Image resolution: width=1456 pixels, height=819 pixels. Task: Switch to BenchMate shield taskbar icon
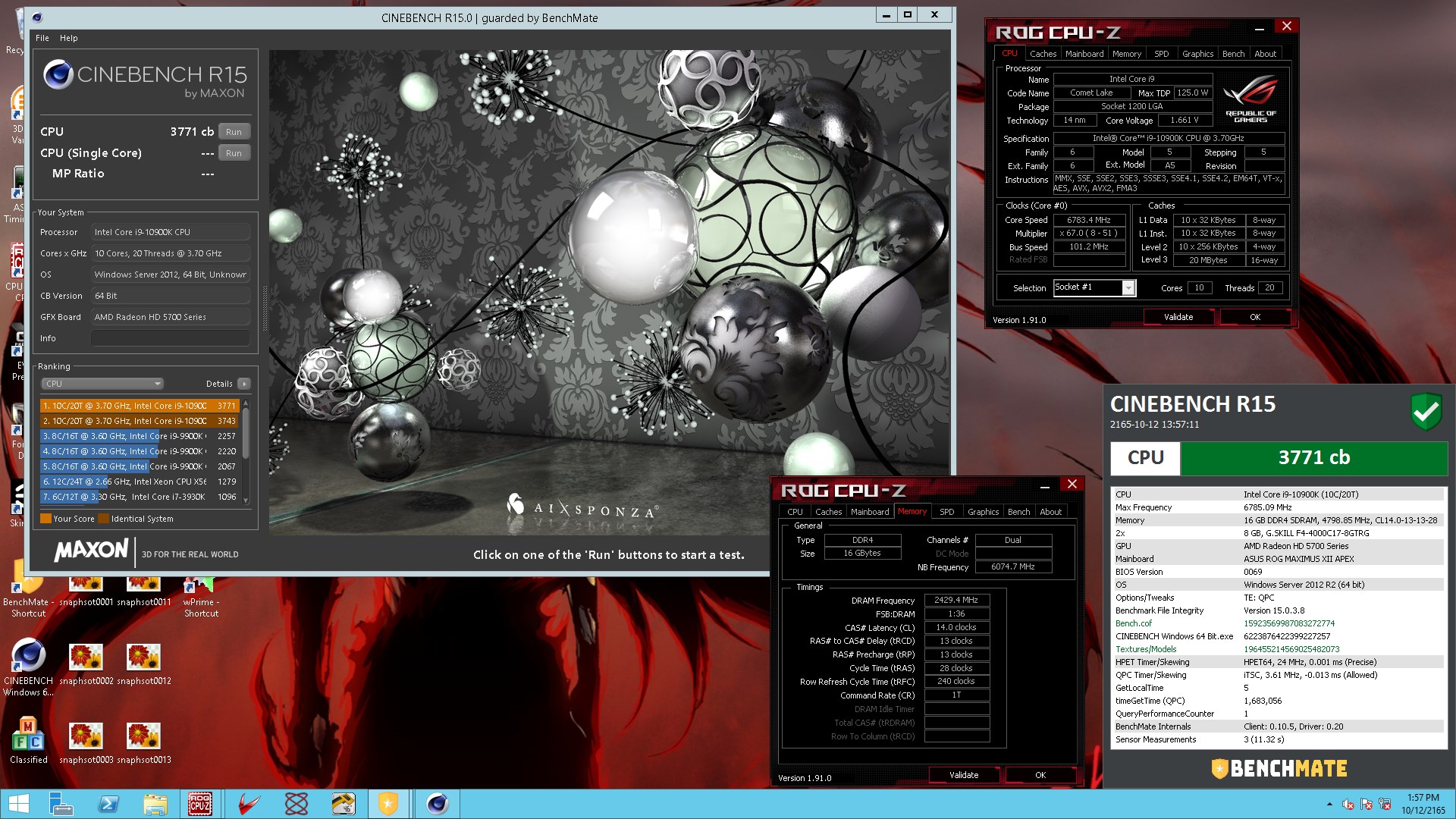[388, 804]
